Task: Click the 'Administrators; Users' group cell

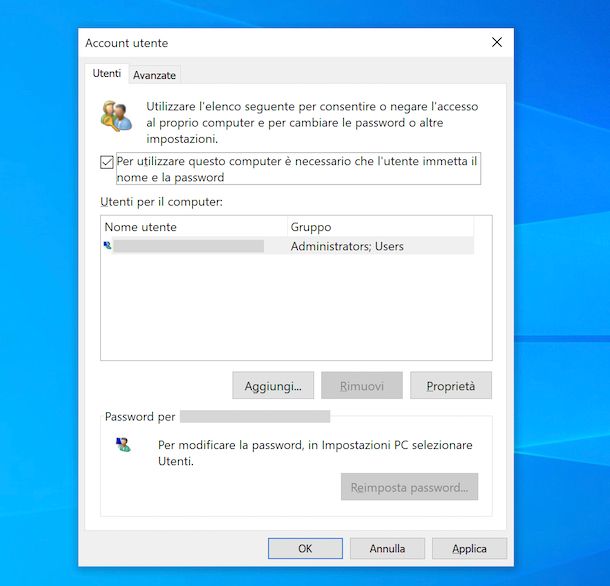Action: [x=347, y=246]
